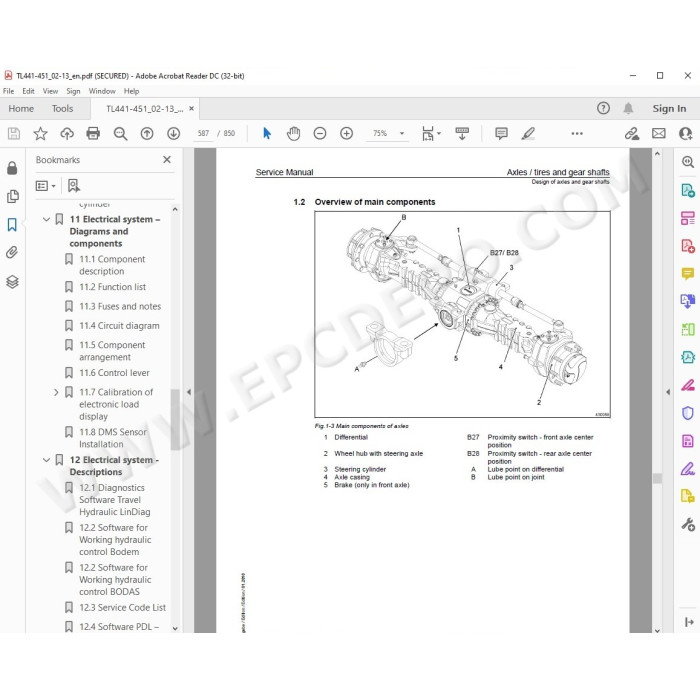Open bookmarks options dropdown
The width and height of the screenshot is (700, 700).
tap(46, 185)
